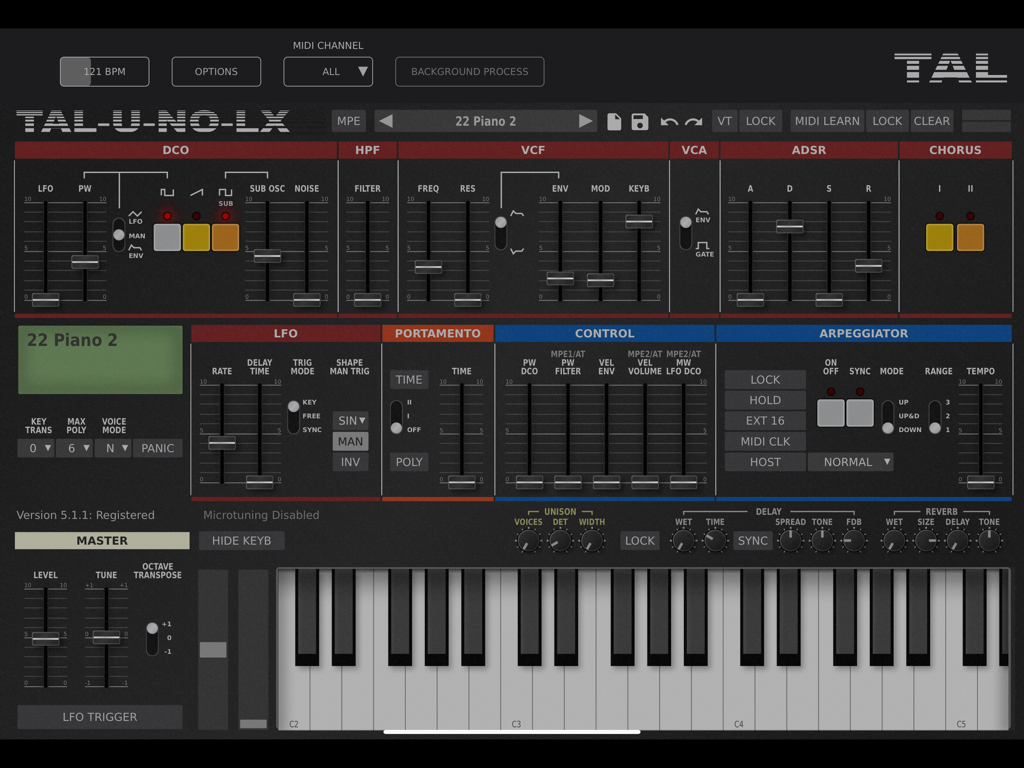Undo the last change
Image resolution: width=1024 pixels, height=768 pixels.
pos(668,120)
